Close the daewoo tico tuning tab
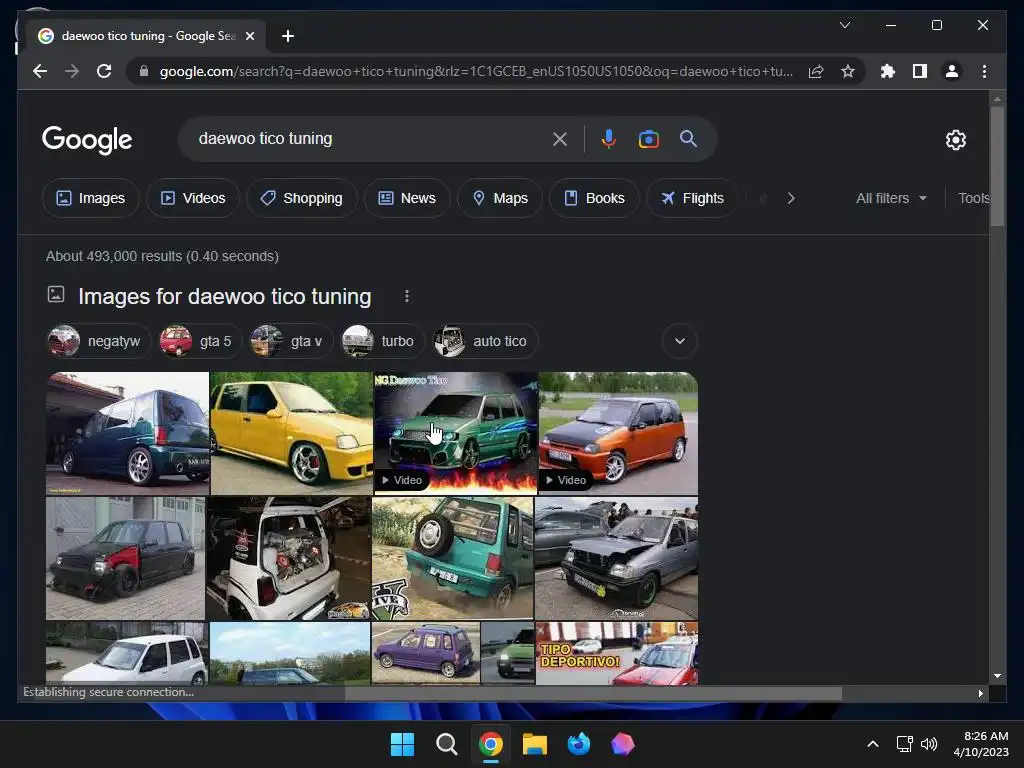 pyautogui.click(x=249, y=36)
